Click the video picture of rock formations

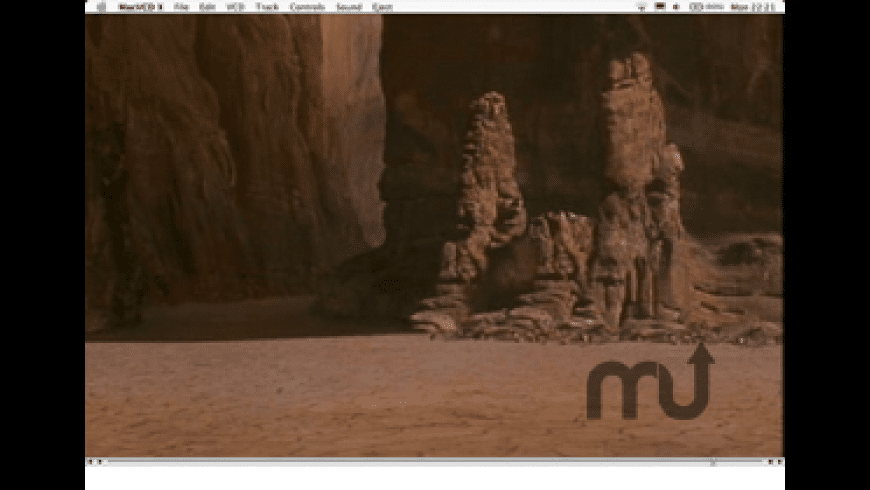434,235
